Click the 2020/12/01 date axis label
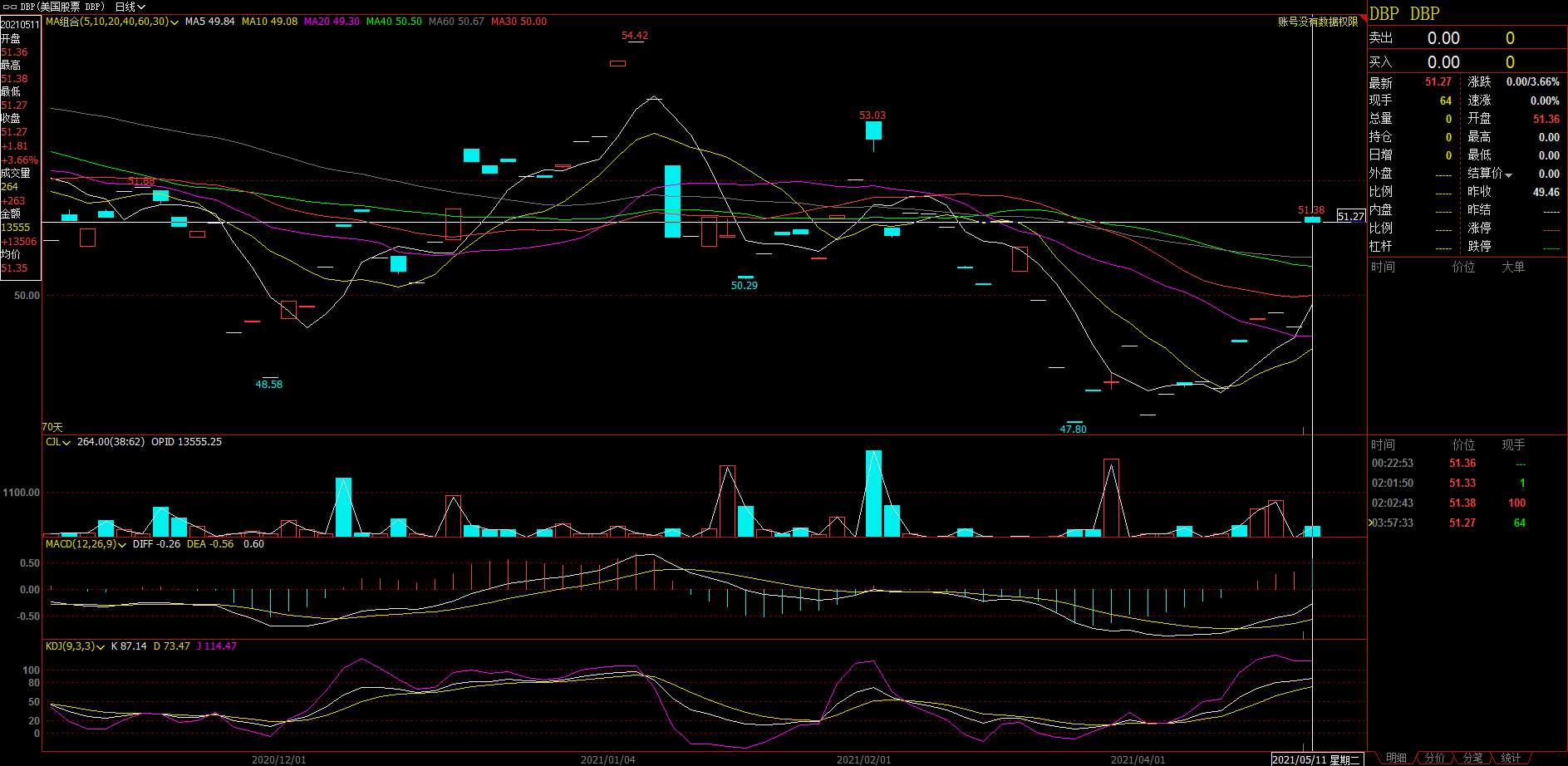This screenshot has width=1568, height=766. tap(278, 759)
